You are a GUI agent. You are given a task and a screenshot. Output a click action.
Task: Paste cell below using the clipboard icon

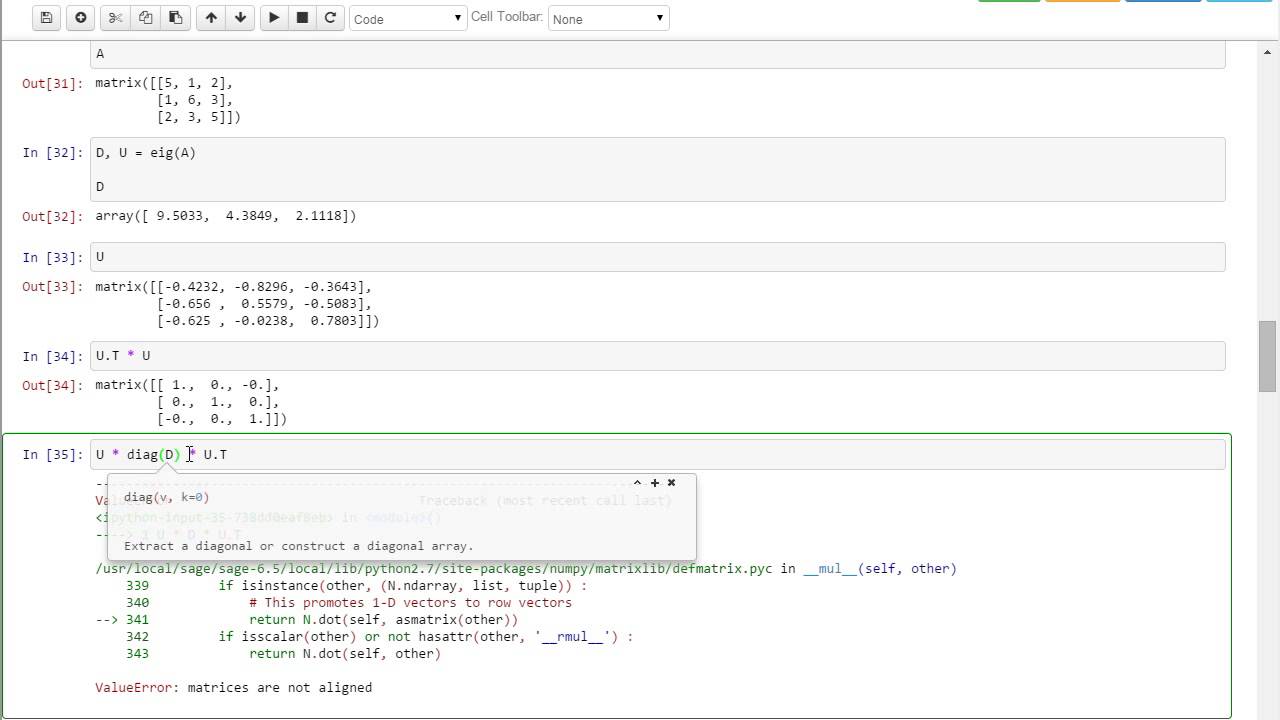tap(175, 18)
